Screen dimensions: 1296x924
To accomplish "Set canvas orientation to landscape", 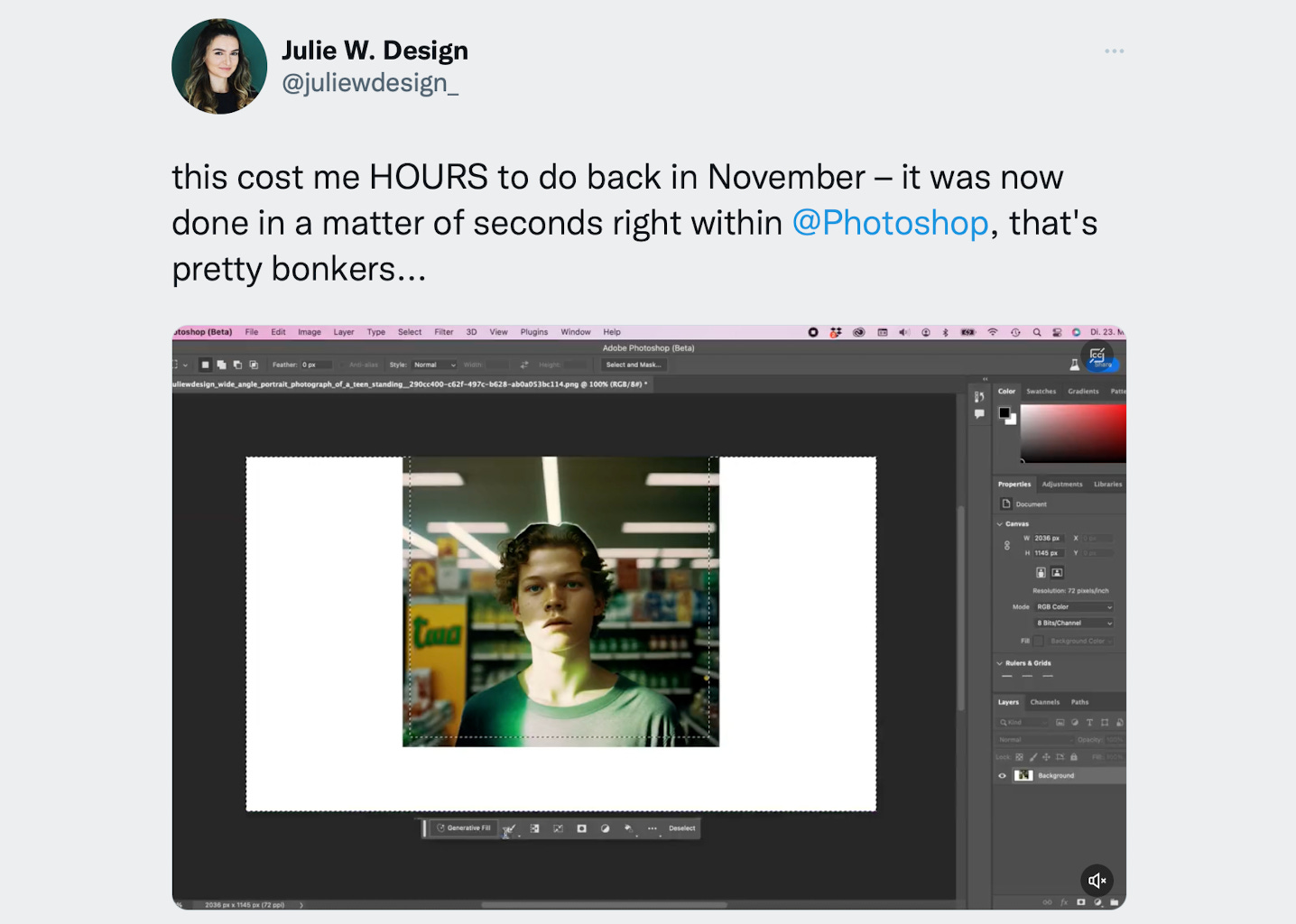I will pos(1057,572).
